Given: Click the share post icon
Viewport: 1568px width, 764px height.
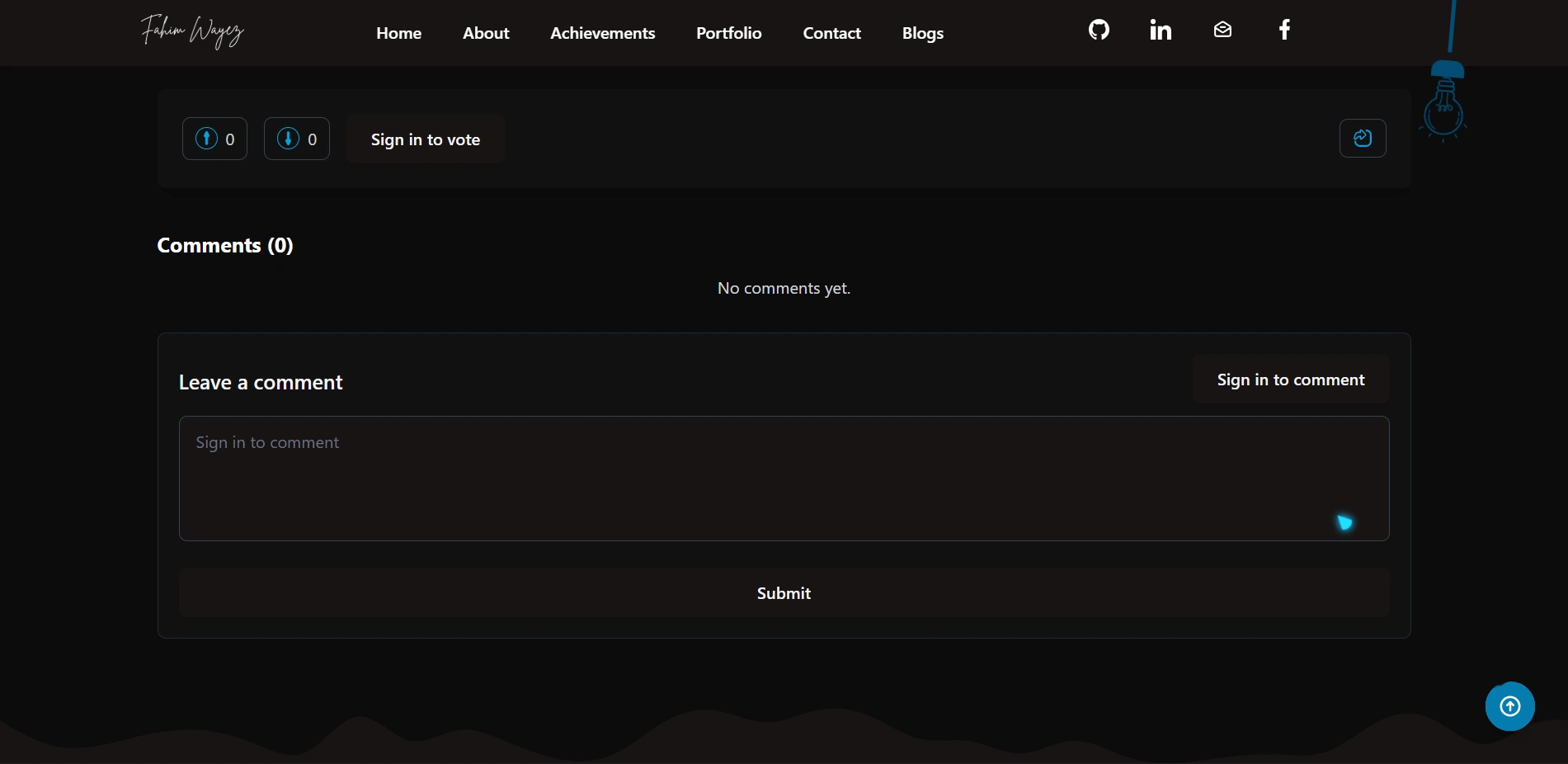Looking at the screenshot, I should (1363, 139).
